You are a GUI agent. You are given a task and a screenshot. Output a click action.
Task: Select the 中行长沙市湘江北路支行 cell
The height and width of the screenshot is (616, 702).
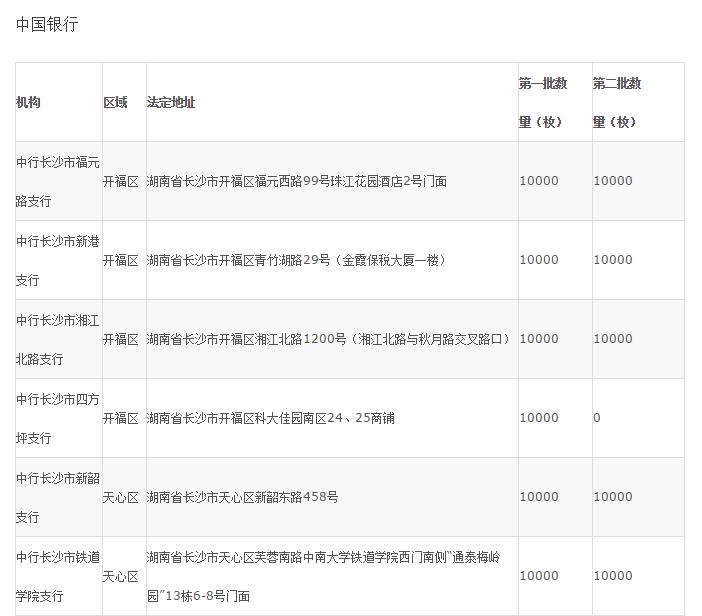(58, 339)
